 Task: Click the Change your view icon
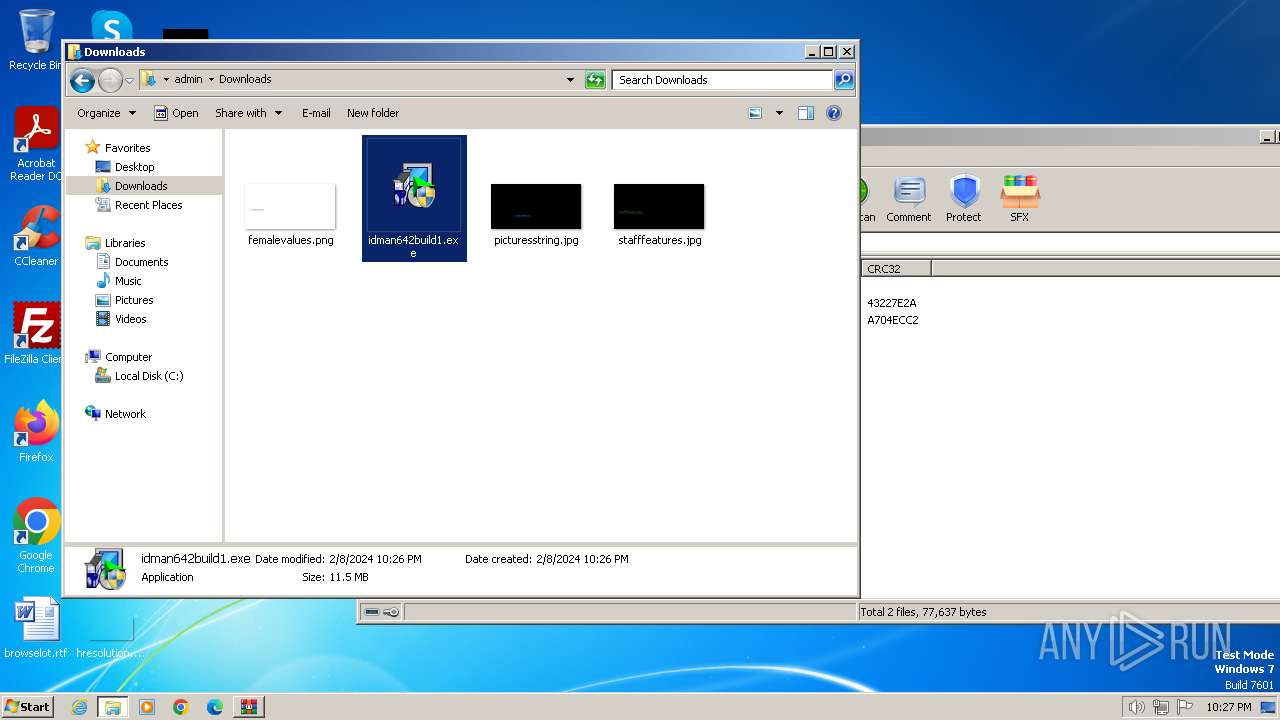tap(755, 113)
